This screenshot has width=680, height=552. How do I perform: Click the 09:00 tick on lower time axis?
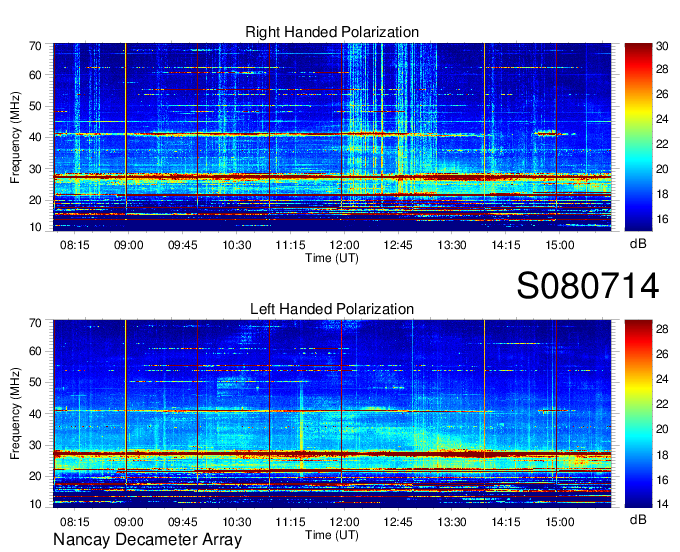[x=129, y=522]
